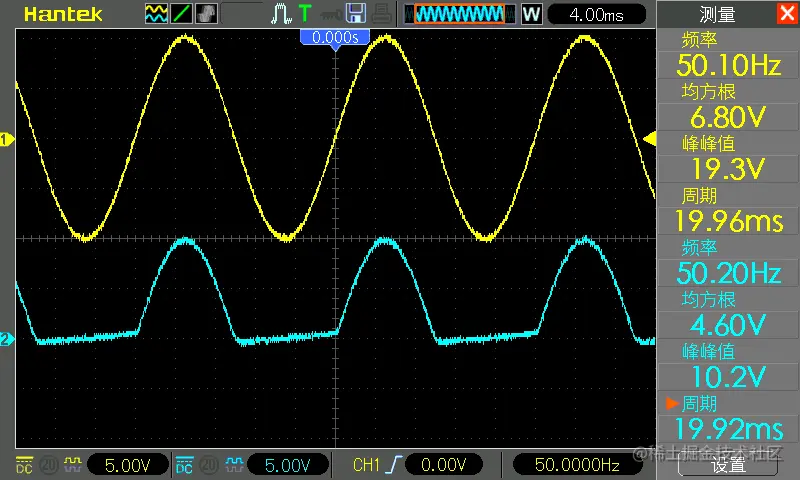Click the waveform memory overview bar
The width and height of the screenshot is (800, 480).
[x=460, y=14]
